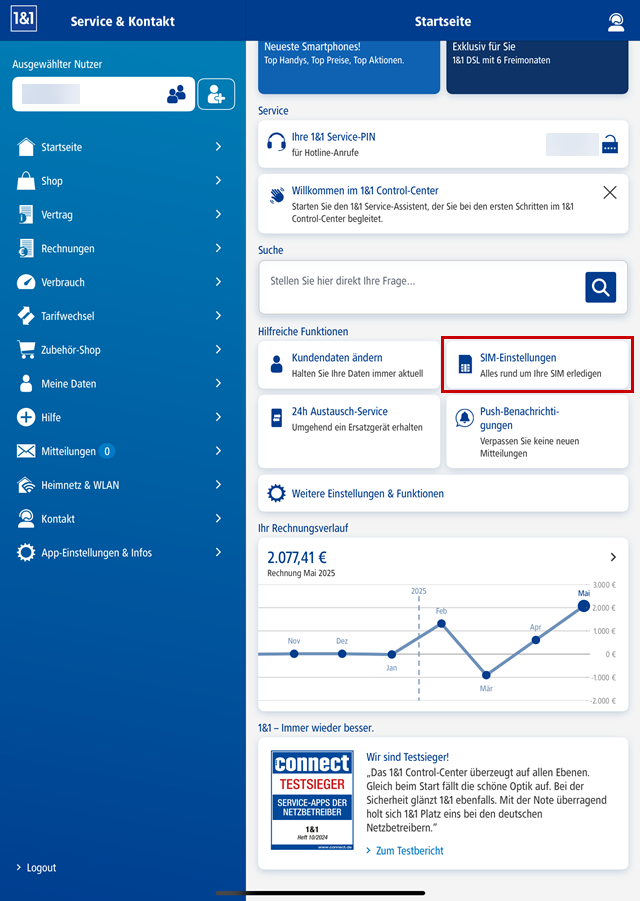Tap the Mitteilungen count badge 0
Screen dimensions: 640x901
[x=107, y=451]
